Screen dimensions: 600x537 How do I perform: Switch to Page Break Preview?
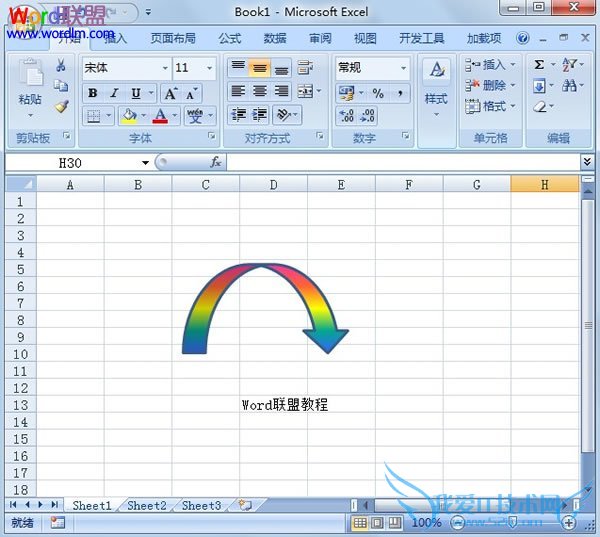click(395, 522)
